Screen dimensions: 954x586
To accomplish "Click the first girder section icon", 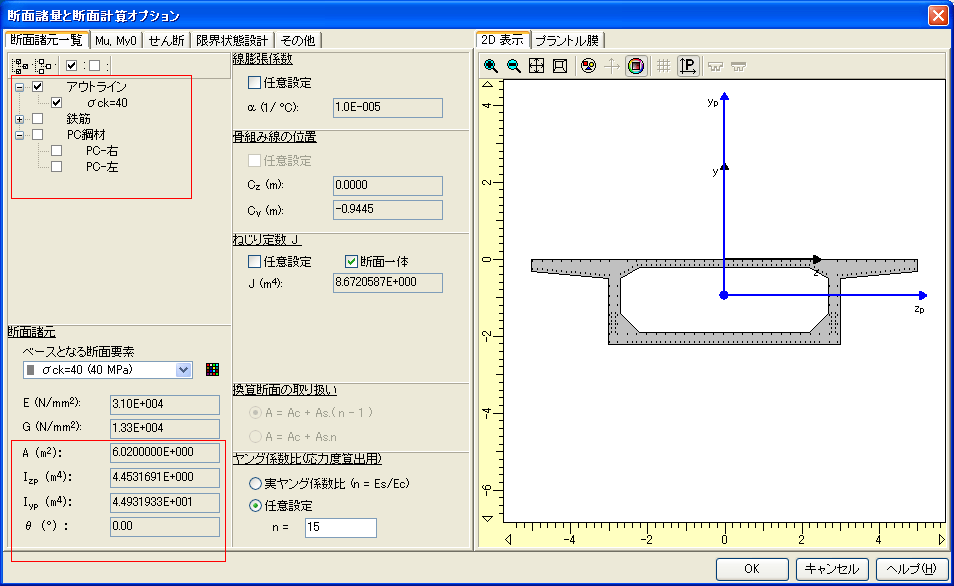I will (x=716, y=66).
